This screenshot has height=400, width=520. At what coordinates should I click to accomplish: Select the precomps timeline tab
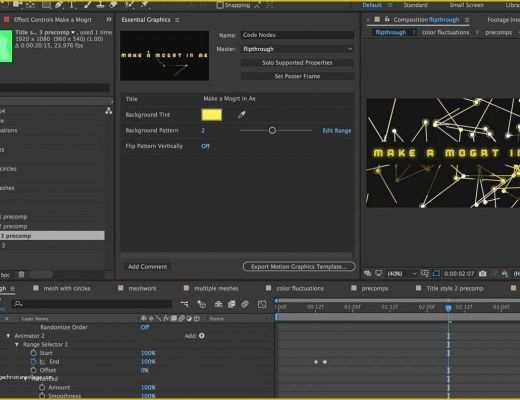375,288
